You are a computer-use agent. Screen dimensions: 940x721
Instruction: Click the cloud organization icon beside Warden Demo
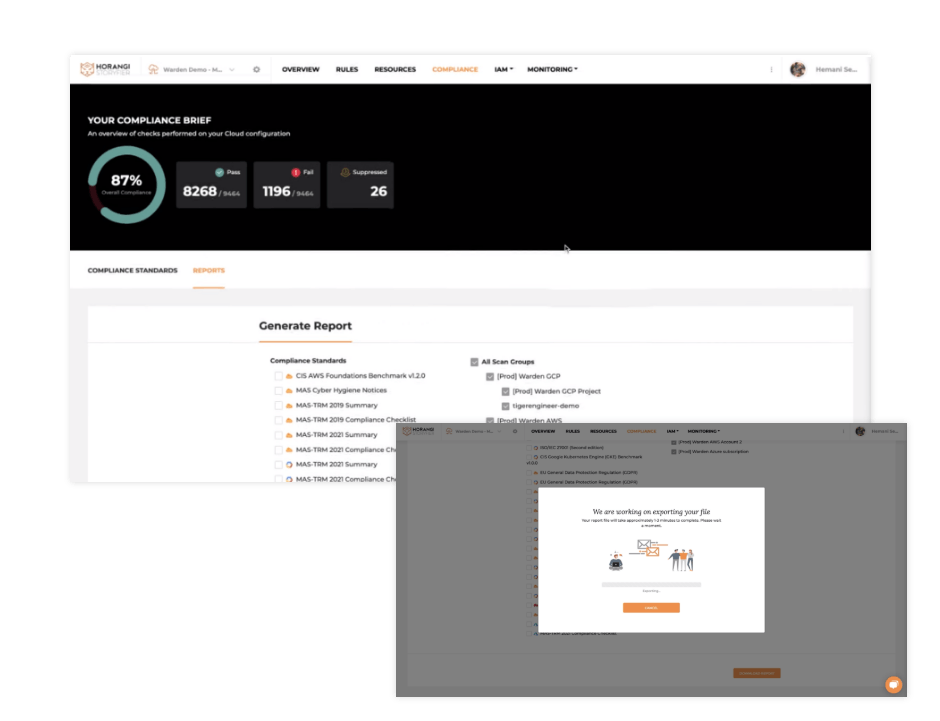pyautogui.click(x=153, y=70)
